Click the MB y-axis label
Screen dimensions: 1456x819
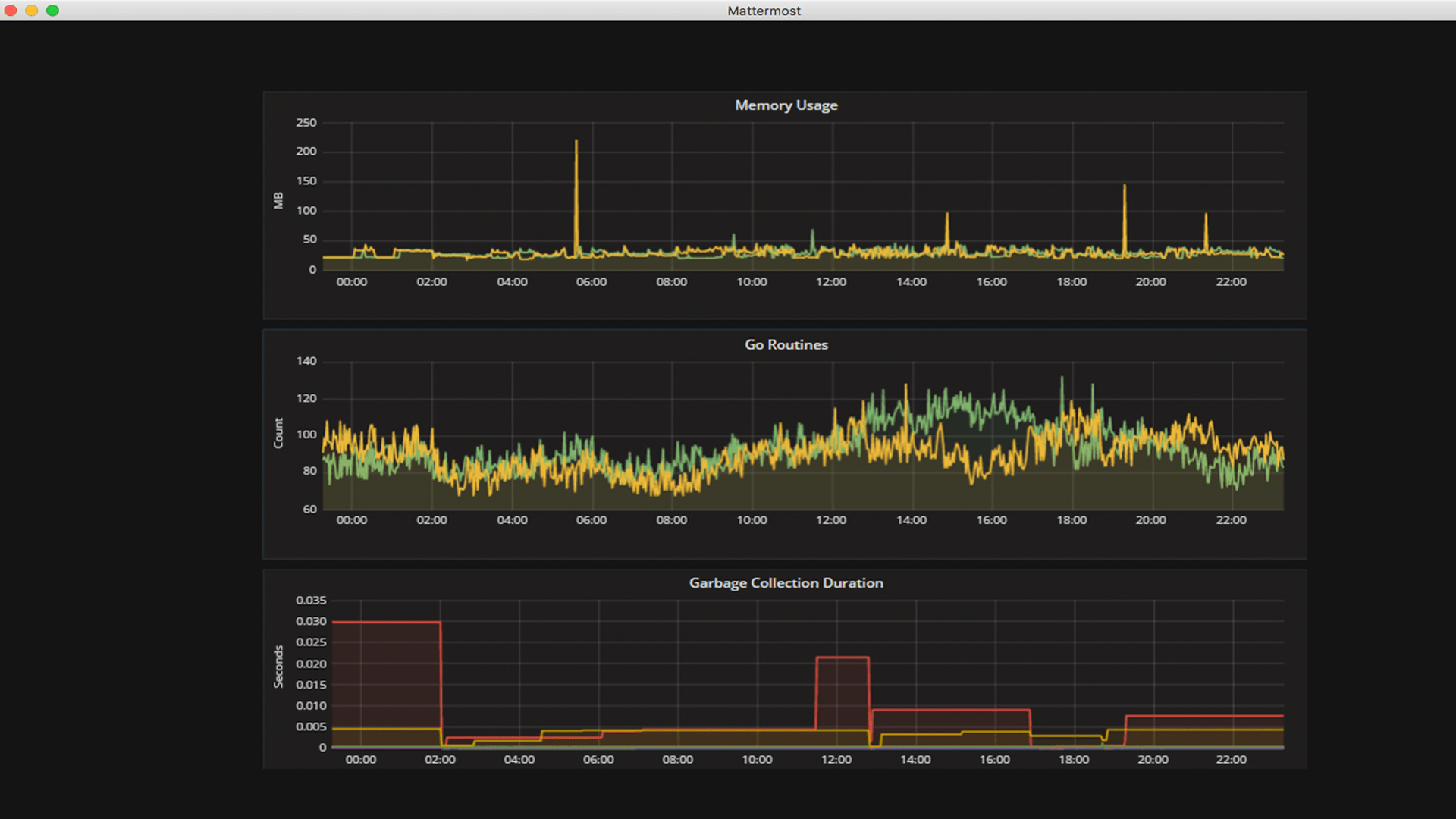(278, 200)
